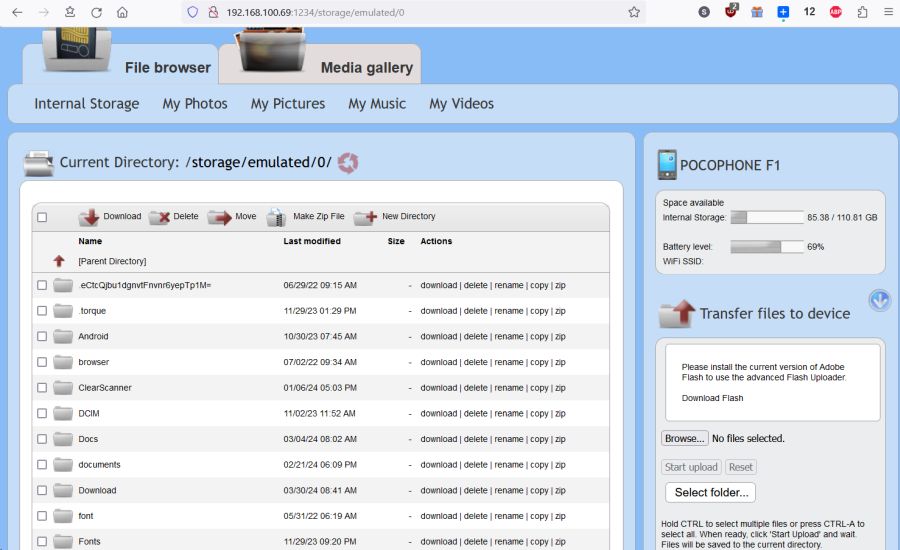
Task: Click the Move folder arrow icon
Action: coord(219,218)
